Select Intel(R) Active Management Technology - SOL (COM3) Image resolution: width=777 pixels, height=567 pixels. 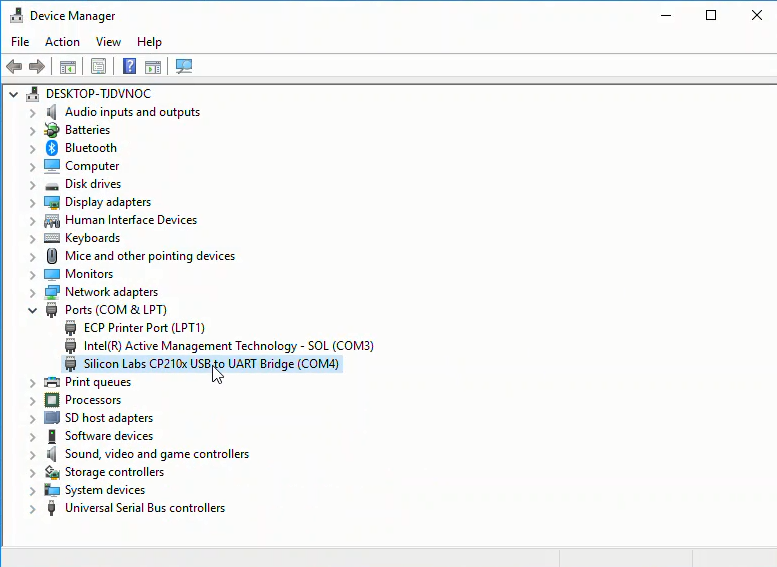coord(228,346)
